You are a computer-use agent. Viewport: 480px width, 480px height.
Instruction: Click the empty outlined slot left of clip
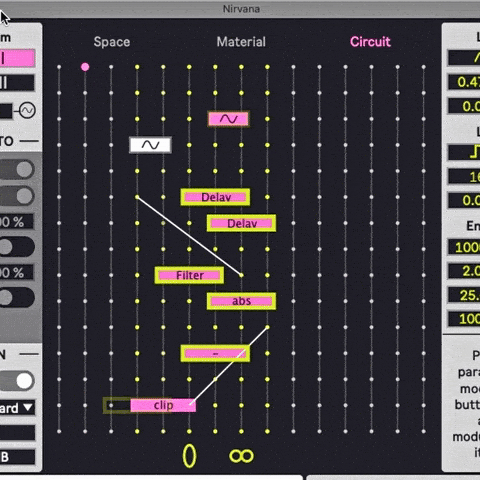[x=117, y=405]
